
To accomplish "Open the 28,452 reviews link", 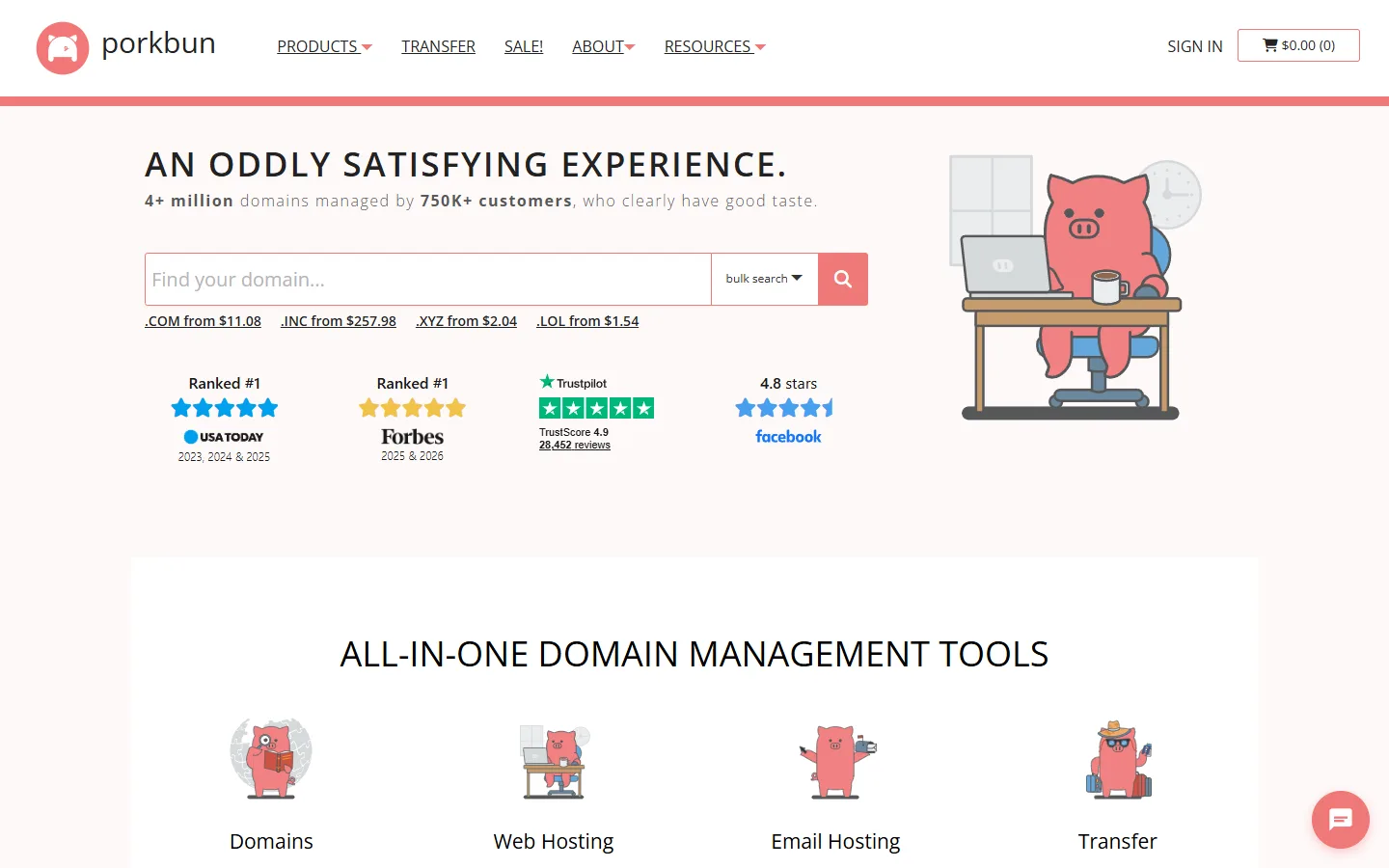I will (x=575, y=445).
